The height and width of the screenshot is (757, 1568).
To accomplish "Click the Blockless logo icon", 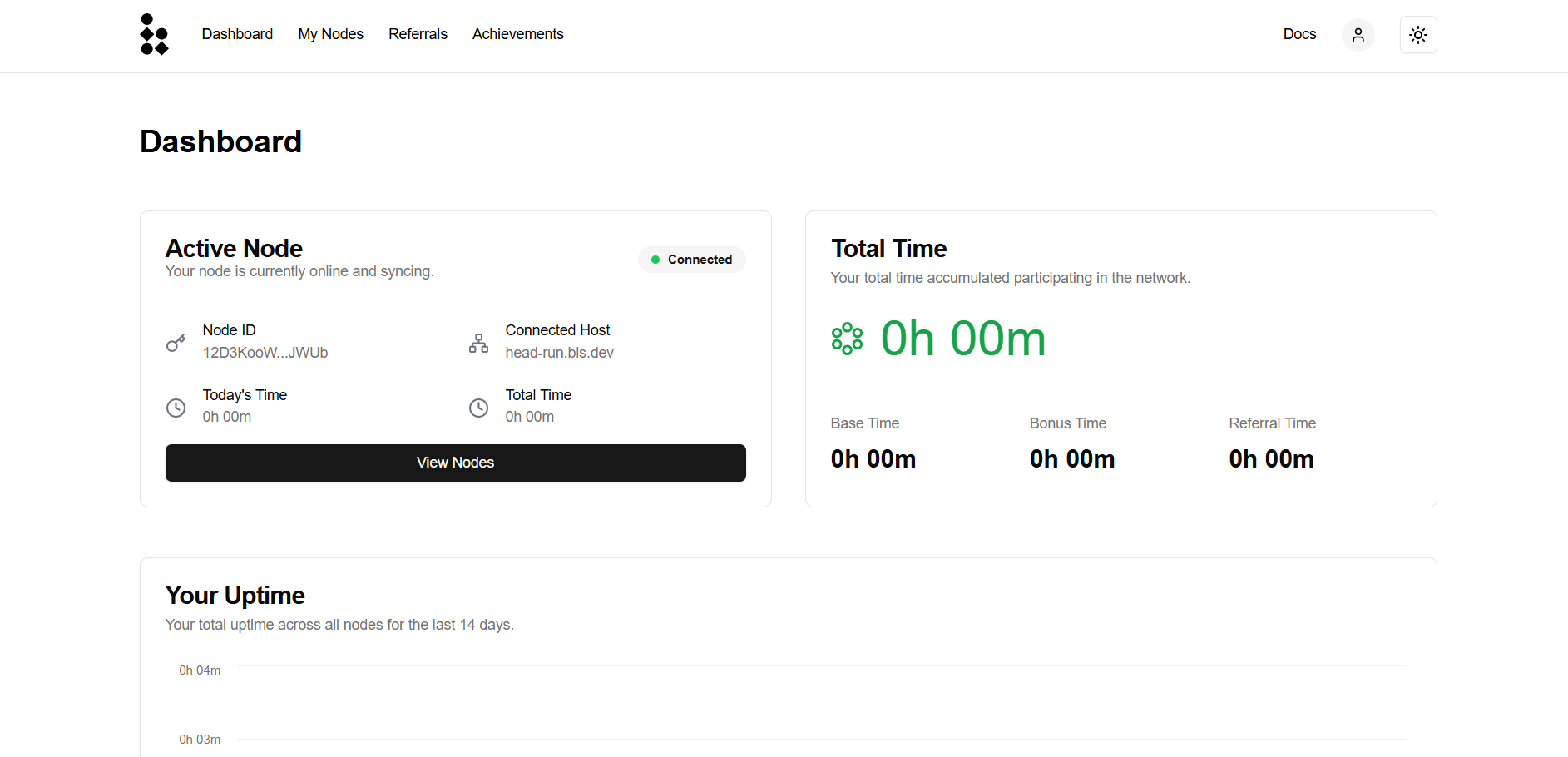I will pos(155,34).
